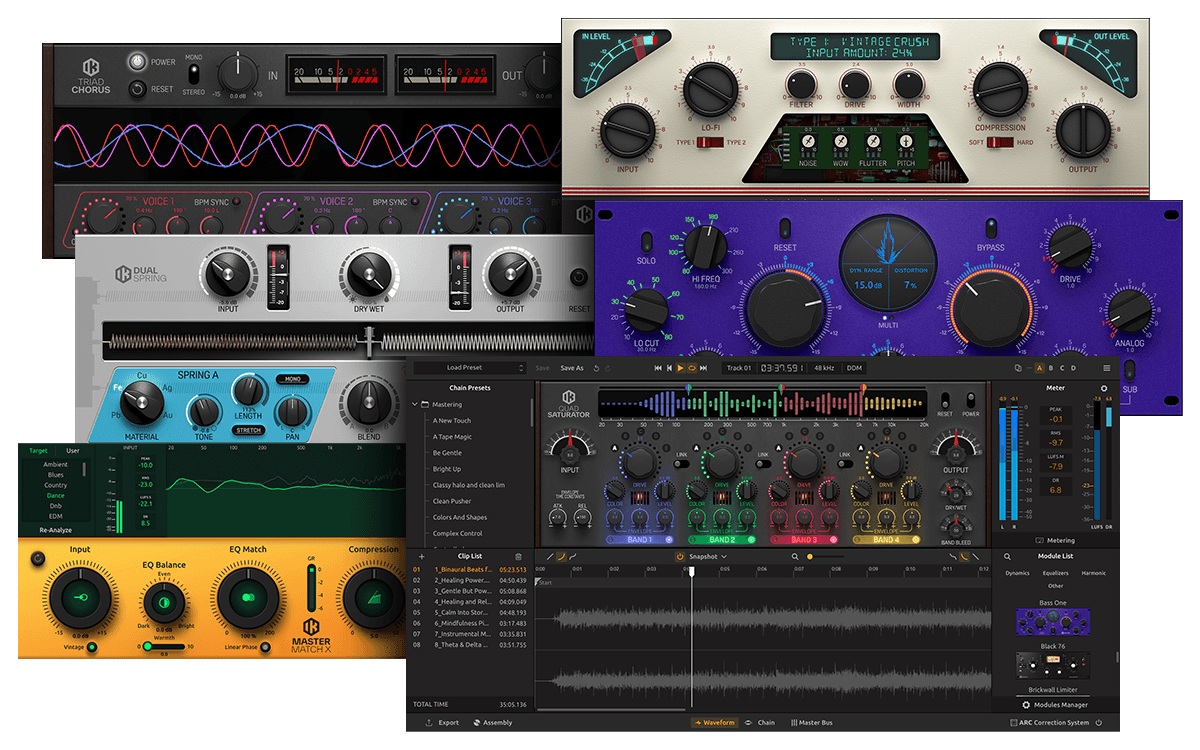Open Modules Manager gear icon
Image resolution: width=1200 pixels, height=750 pixels.
point(1026,705)
